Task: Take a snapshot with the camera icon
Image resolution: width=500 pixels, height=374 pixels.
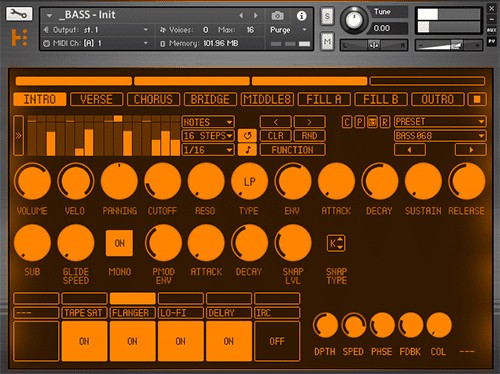Action: click(277, 15)
